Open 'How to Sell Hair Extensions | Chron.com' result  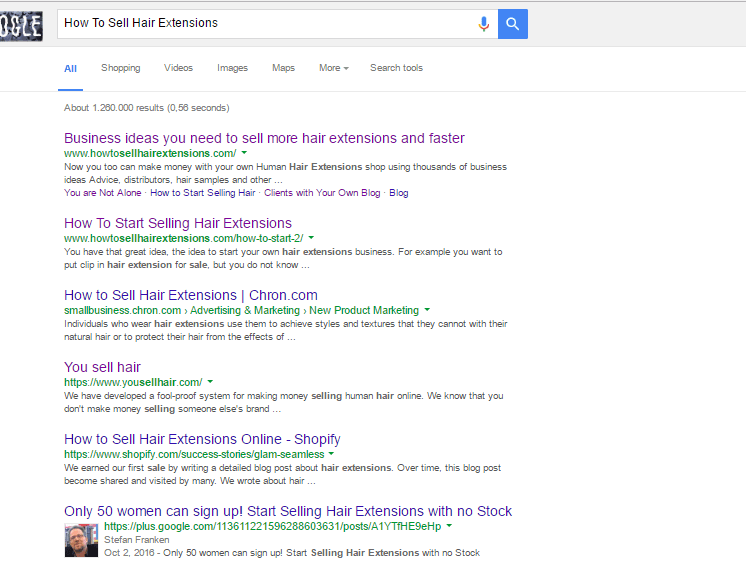tap(191, 295)
